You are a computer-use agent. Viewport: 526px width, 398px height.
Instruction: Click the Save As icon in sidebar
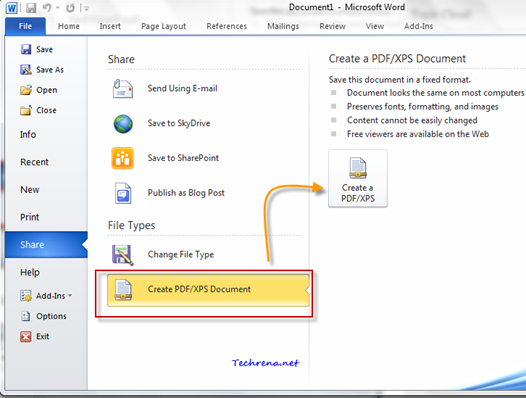coord(26,70)
